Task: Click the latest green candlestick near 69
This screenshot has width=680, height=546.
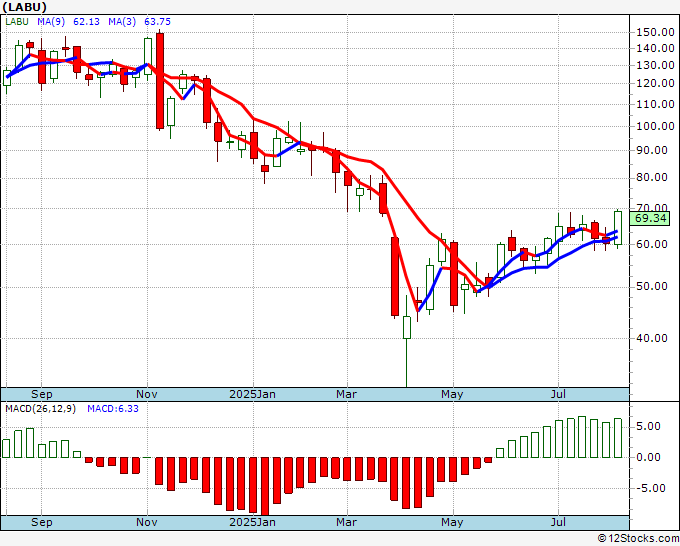Action: (618, 228)
